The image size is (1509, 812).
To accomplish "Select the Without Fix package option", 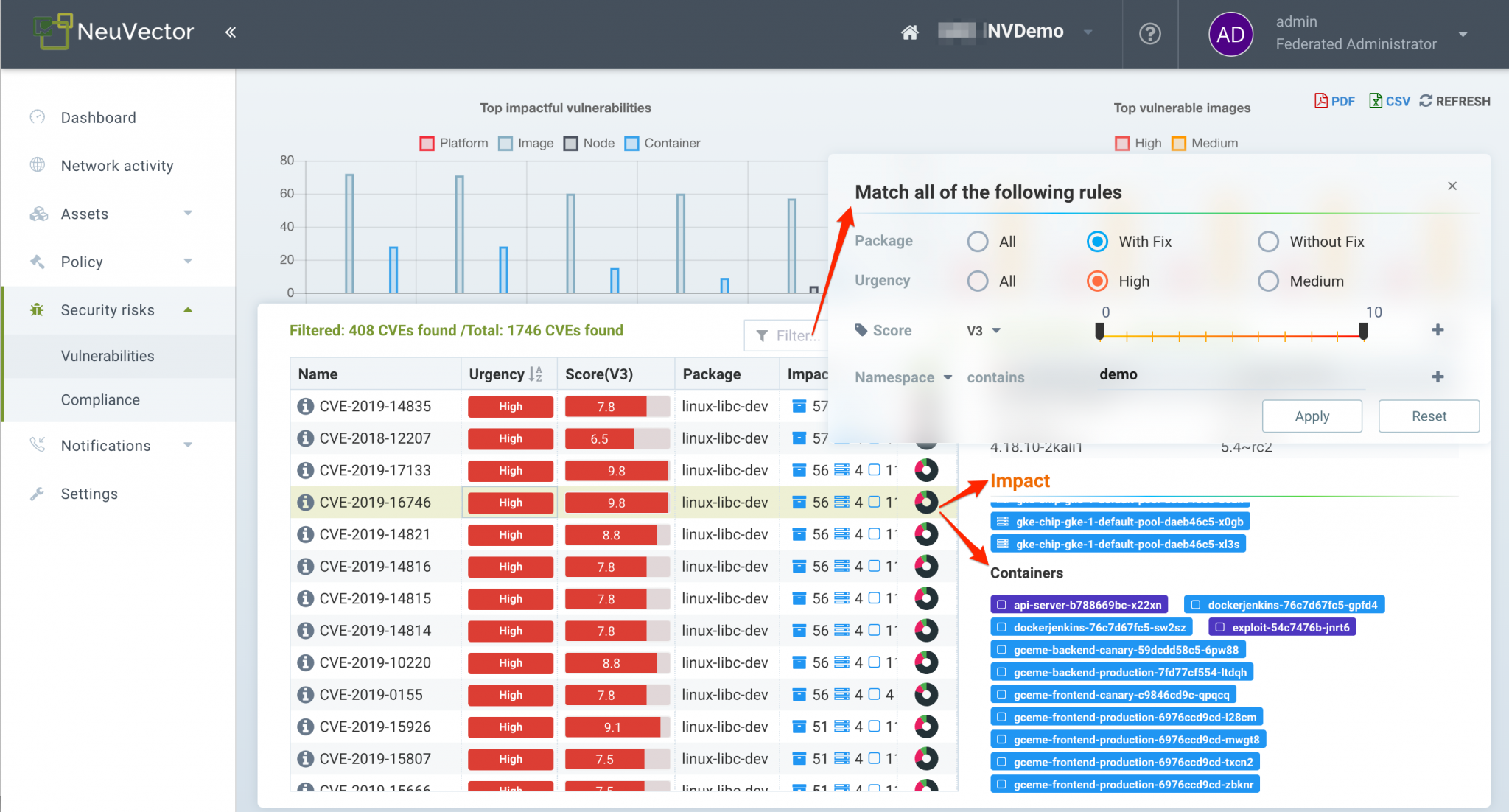I will tap(1268, 242).
